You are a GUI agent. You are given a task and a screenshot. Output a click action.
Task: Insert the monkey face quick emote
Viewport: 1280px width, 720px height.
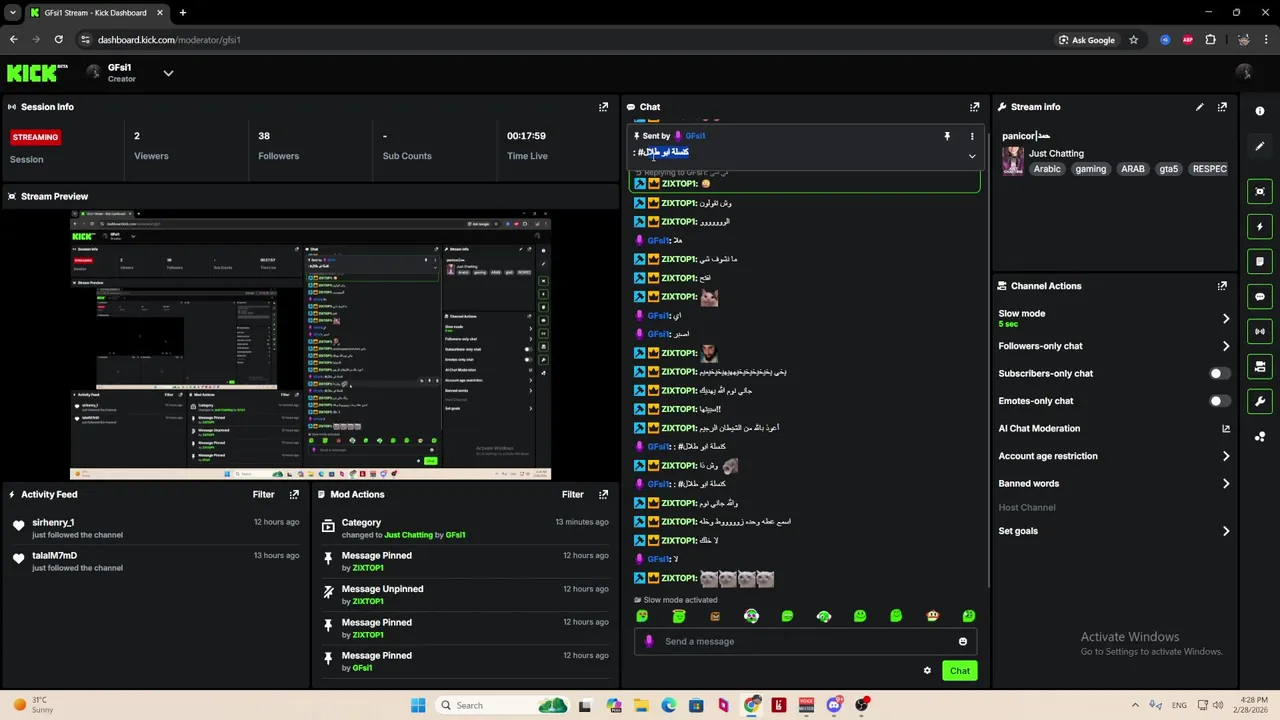point(932,616)
